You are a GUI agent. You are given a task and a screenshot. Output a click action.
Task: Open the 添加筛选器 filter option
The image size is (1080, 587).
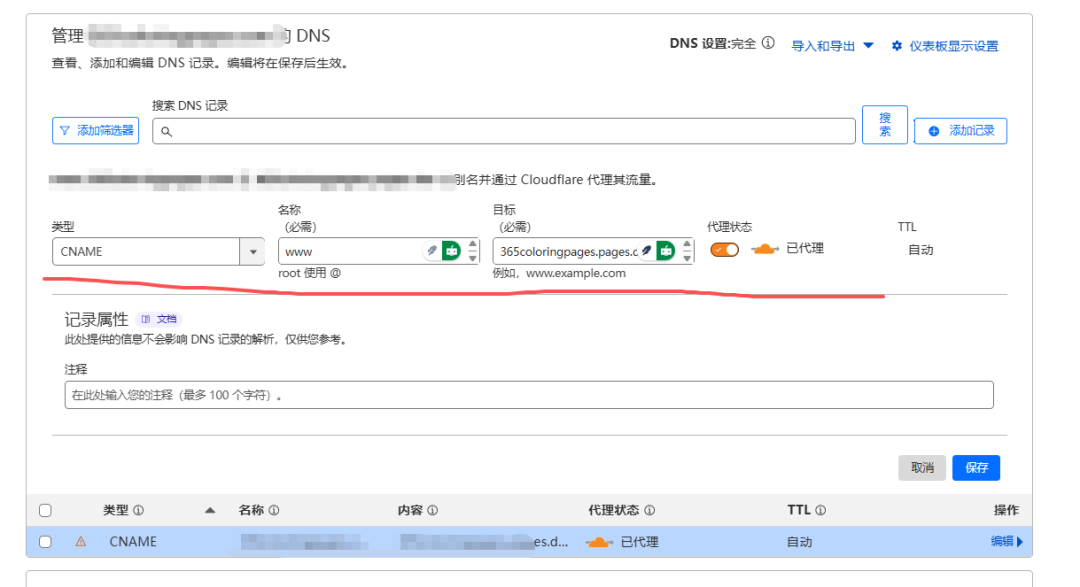tap(96, 131)
